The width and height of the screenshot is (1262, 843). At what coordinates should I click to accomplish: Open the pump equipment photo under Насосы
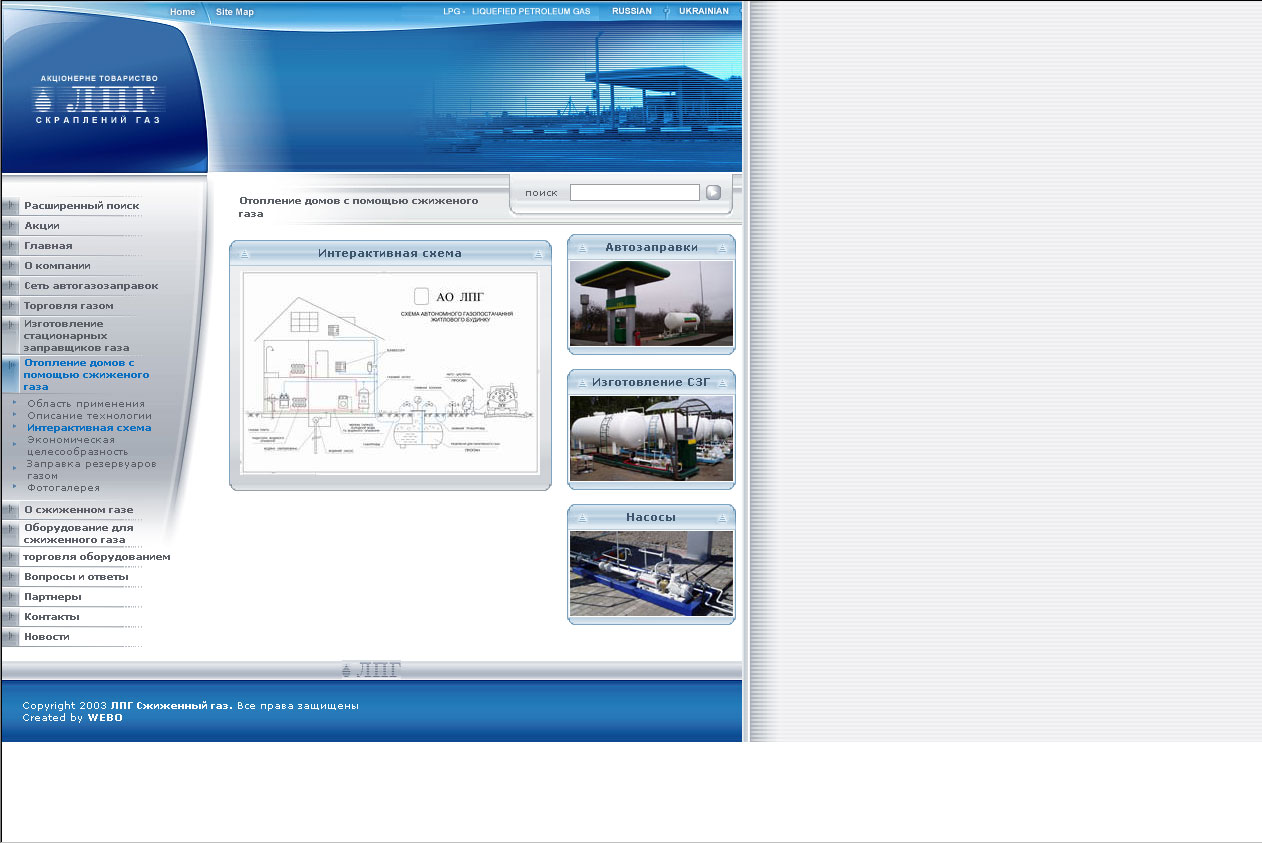pyautogui.click(x=651, y=573)
